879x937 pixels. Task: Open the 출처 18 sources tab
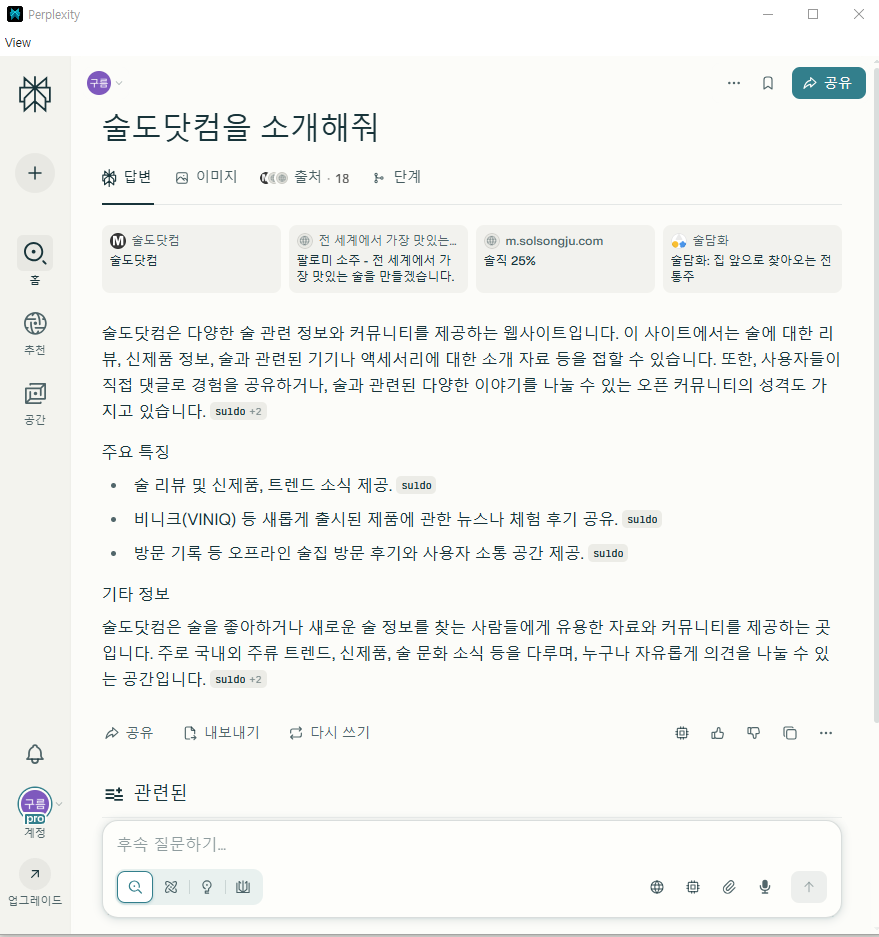(x=305, y=177)
